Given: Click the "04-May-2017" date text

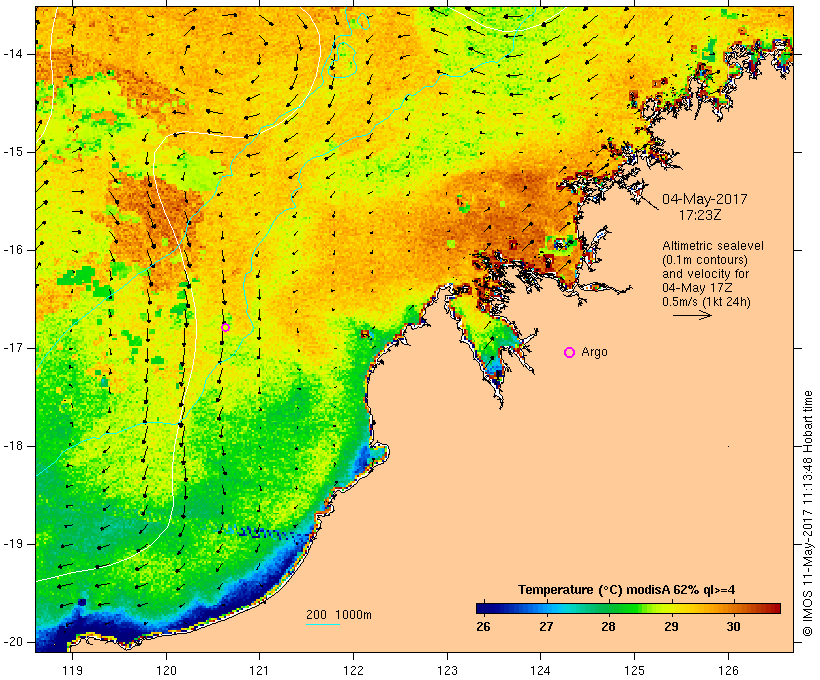Looking at the screenshot, I should (x=704, y=199).
